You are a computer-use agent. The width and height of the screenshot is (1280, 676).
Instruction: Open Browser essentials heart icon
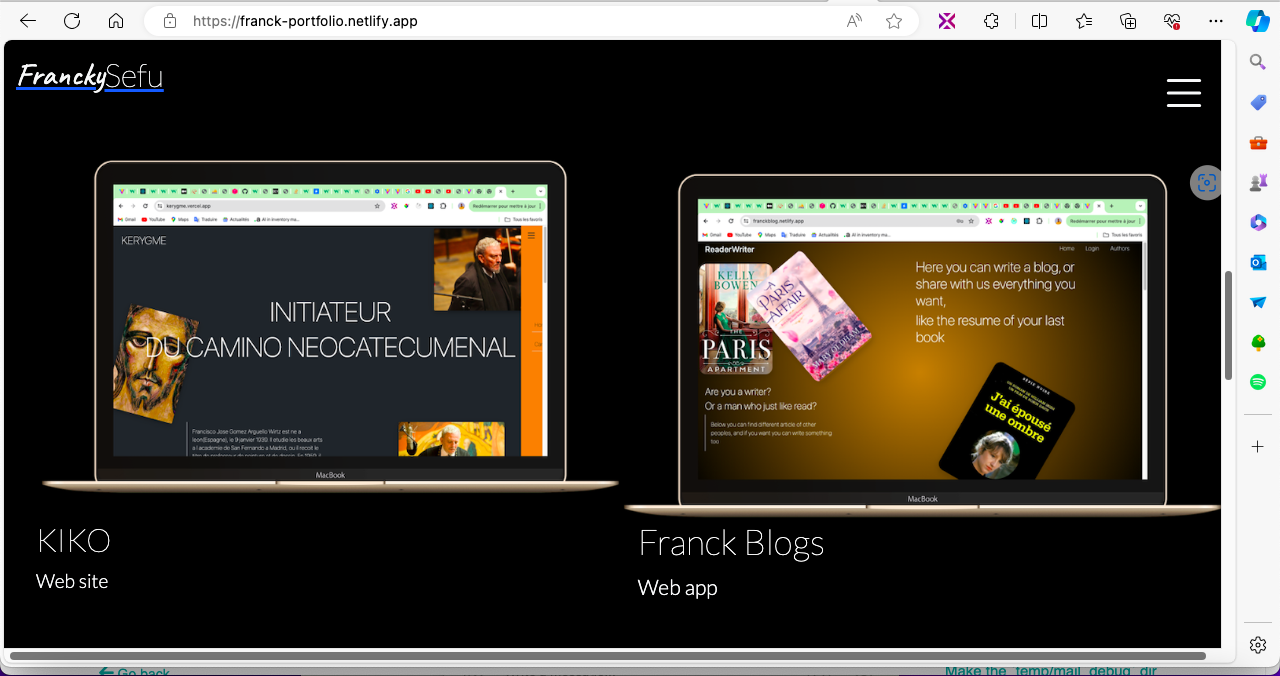pos(1172,21)
